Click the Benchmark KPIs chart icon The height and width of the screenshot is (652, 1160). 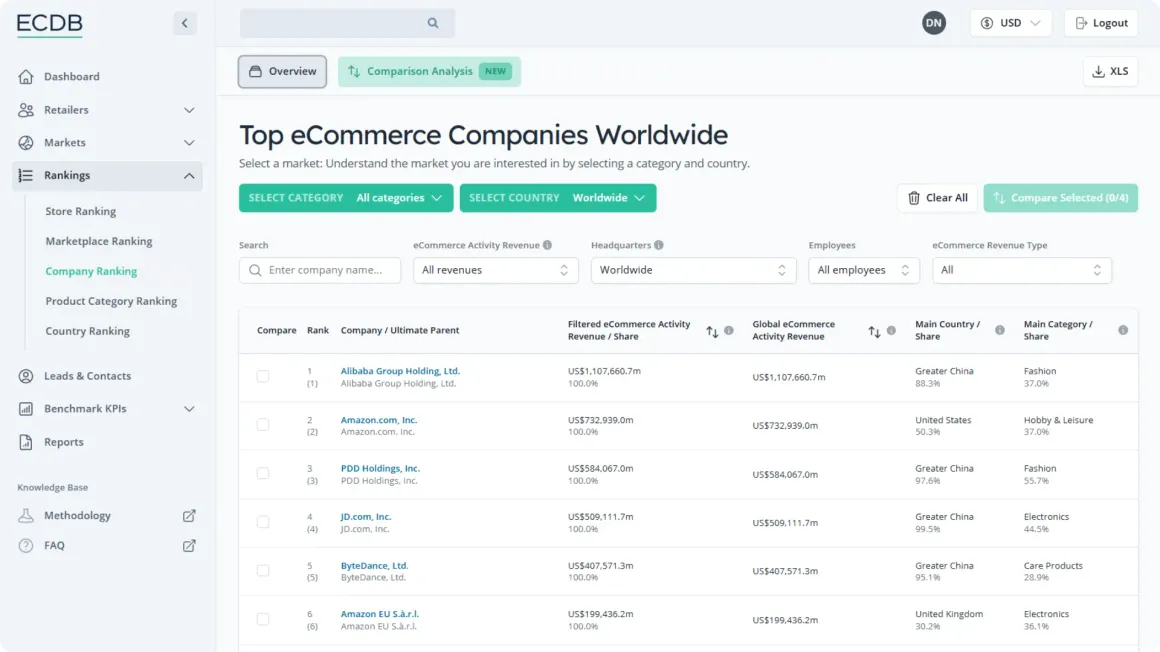(x=26, y=409)
